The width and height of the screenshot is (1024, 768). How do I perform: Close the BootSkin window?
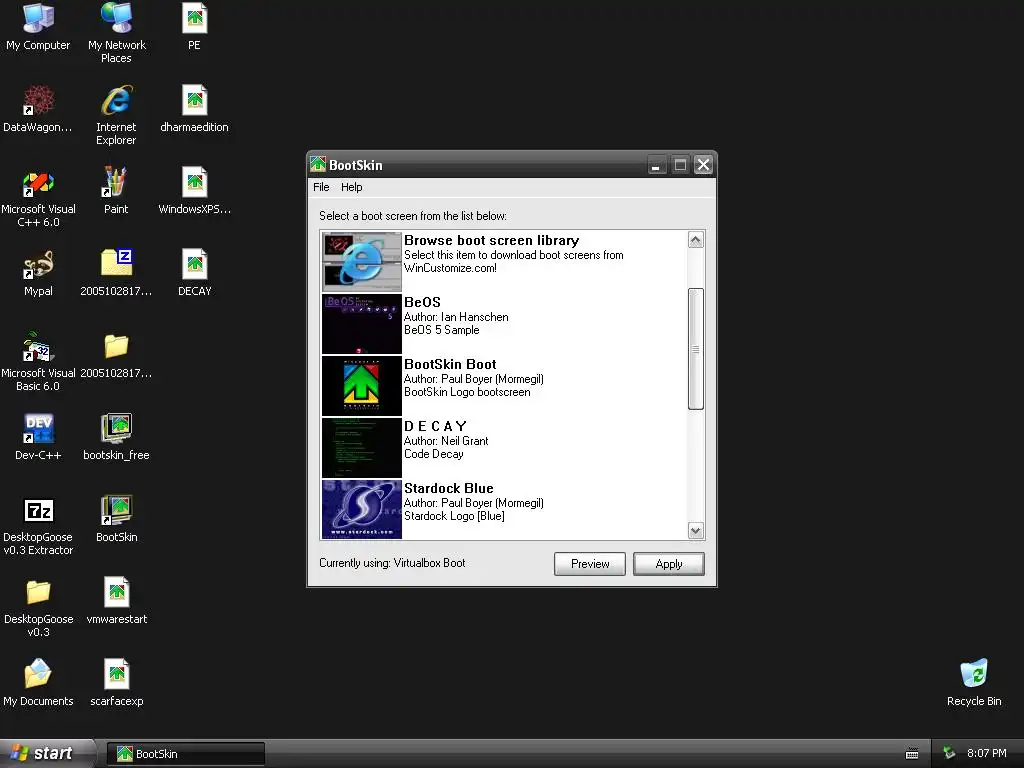pyautogui.click(x=703, y=165)
